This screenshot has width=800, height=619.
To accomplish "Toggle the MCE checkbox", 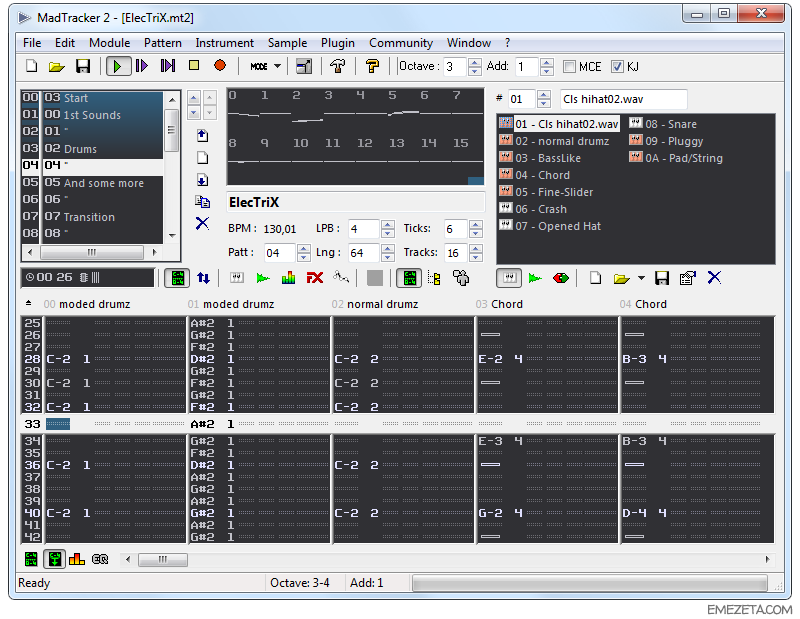I will [569, 67].
